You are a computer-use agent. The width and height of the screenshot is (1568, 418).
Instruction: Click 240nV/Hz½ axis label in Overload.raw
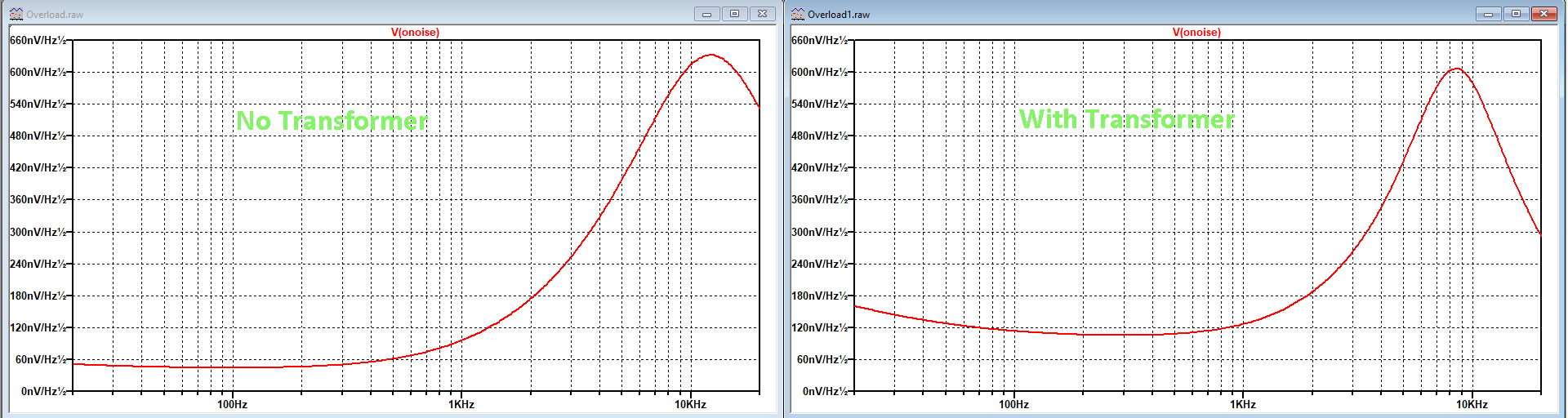click(x=38, y=264)
